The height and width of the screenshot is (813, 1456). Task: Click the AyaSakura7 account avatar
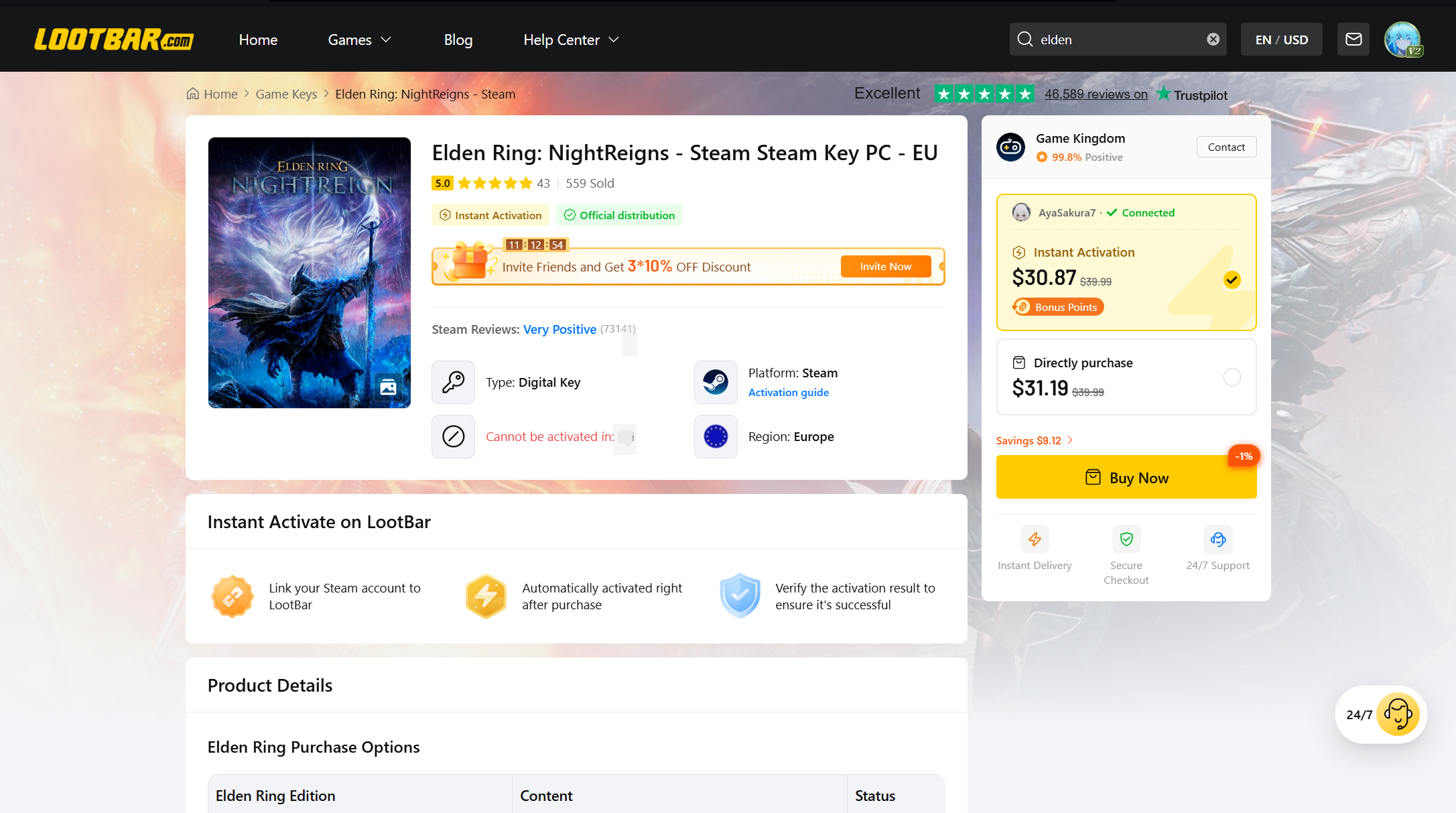coord(1021,212)
